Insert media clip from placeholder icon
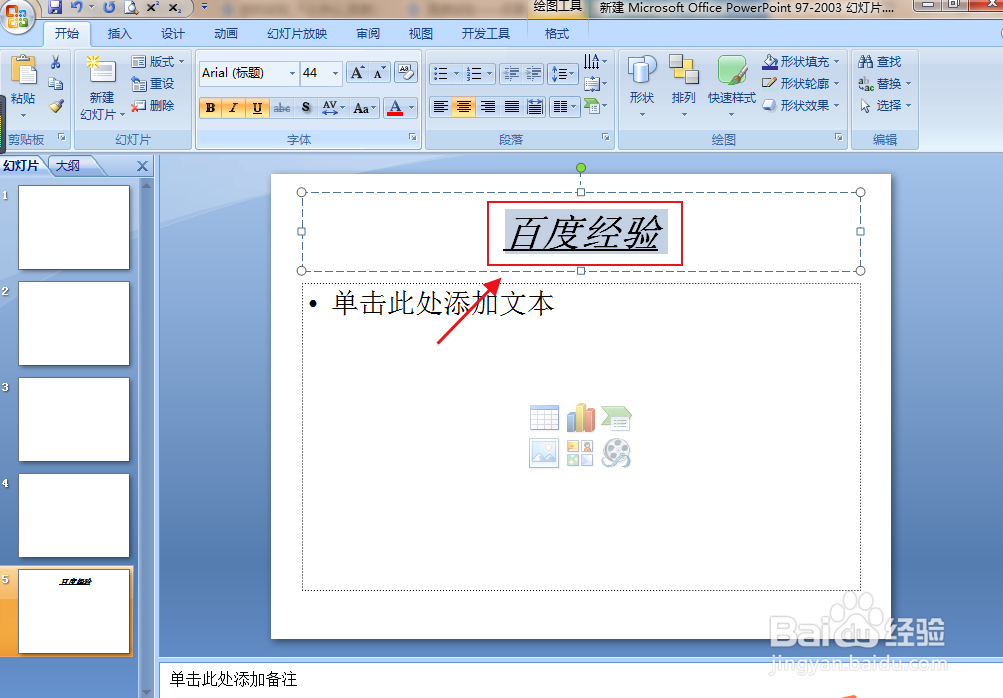The image size is (1003, 698). 616,453
